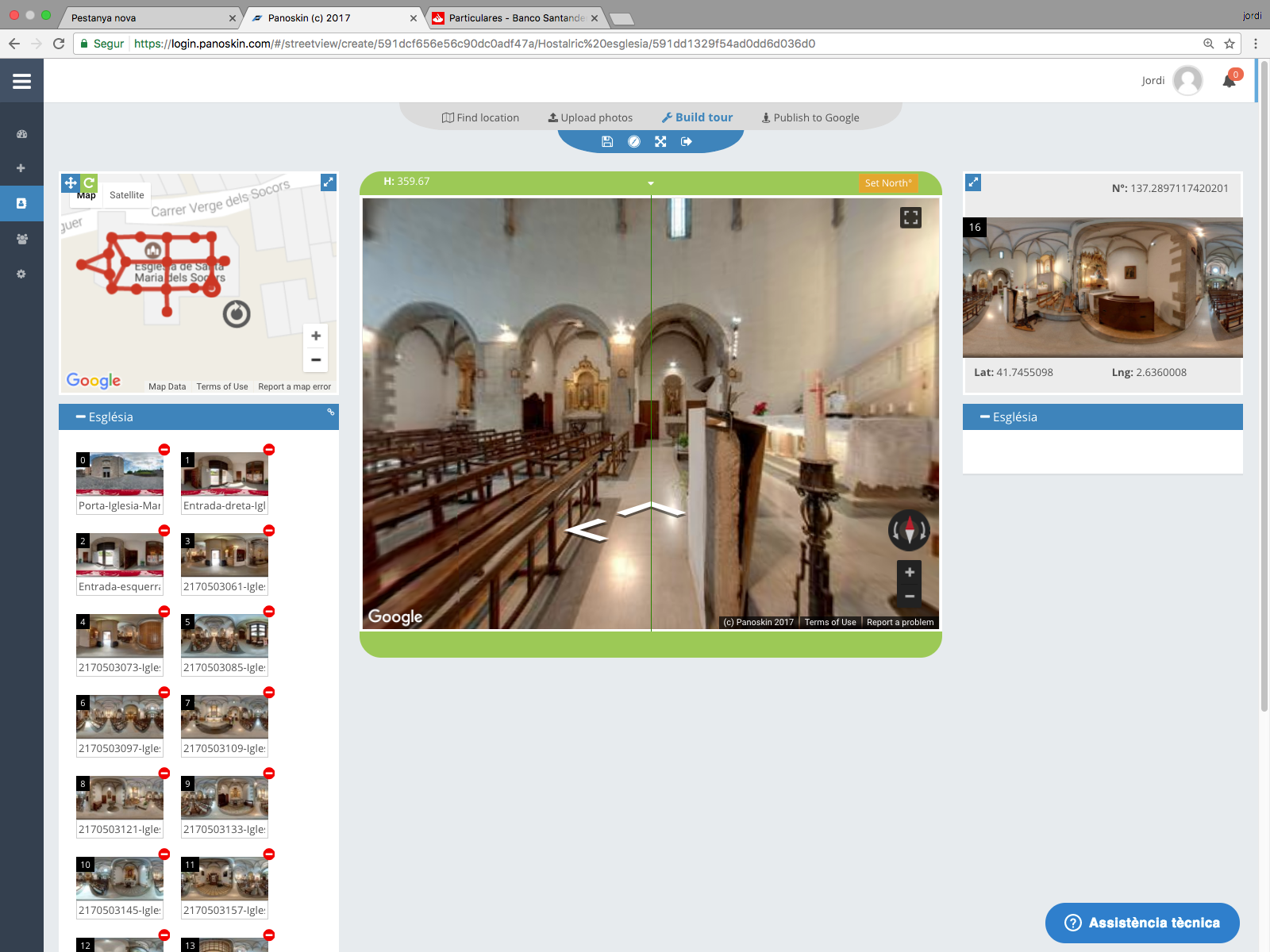Click the rotate marker on the map
This screenshot has height=952, width=1270.
(x=237, y=315)
